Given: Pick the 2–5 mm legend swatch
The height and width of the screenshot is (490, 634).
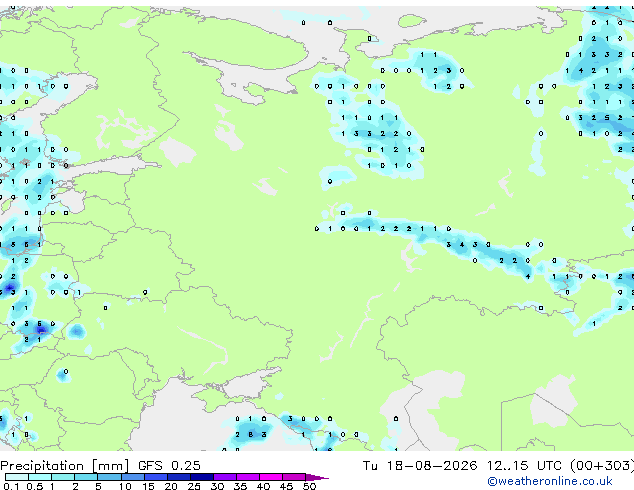Looking at the screenshot, I should coord(86,477).
